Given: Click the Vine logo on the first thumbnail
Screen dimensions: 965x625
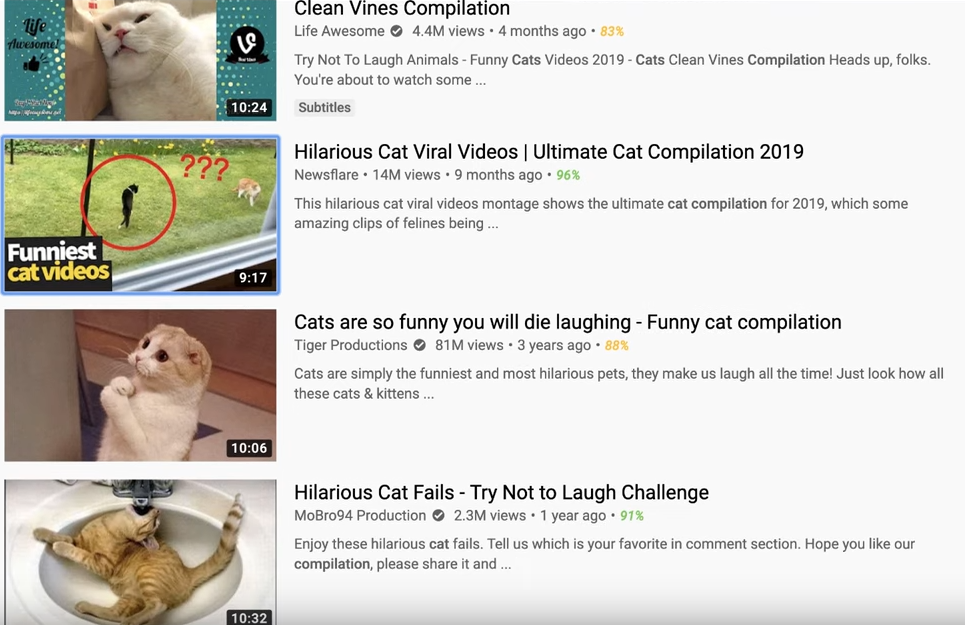Looking at the screenshot, I should [247, 44].
